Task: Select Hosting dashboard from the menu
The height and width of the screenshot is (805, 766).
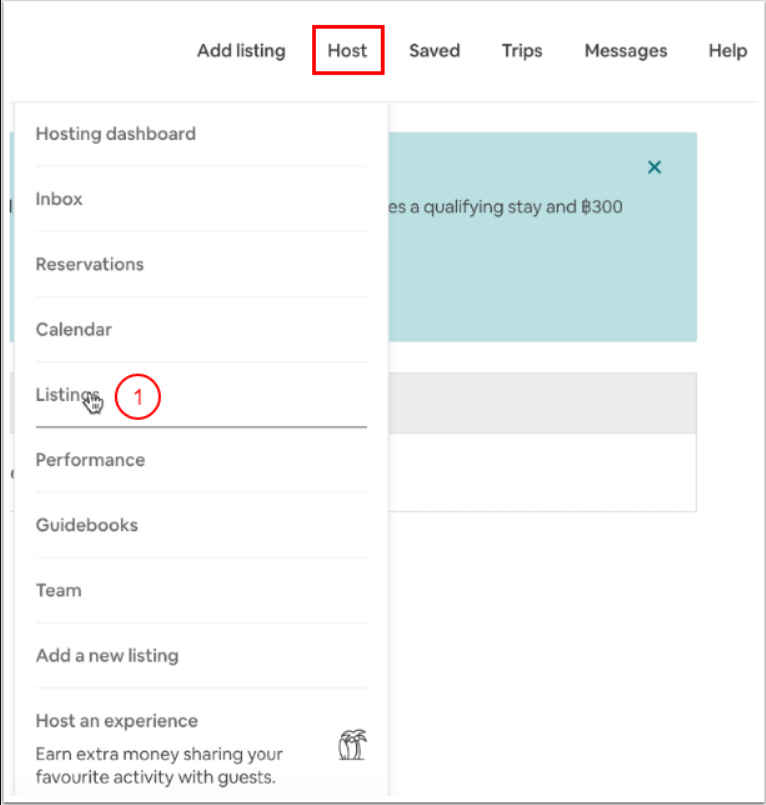Action: tap(116, 134)
